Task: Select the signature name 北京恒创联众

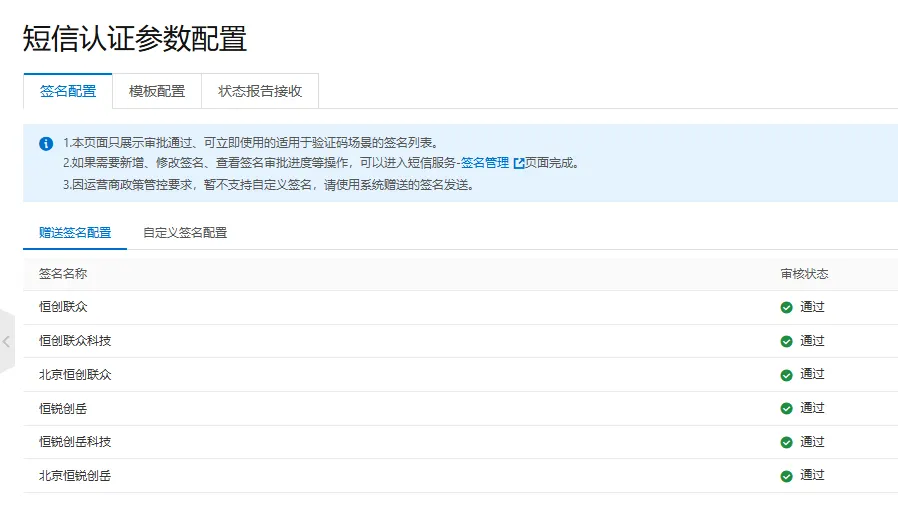Action: pyautogui.click(x=75, y=374)
